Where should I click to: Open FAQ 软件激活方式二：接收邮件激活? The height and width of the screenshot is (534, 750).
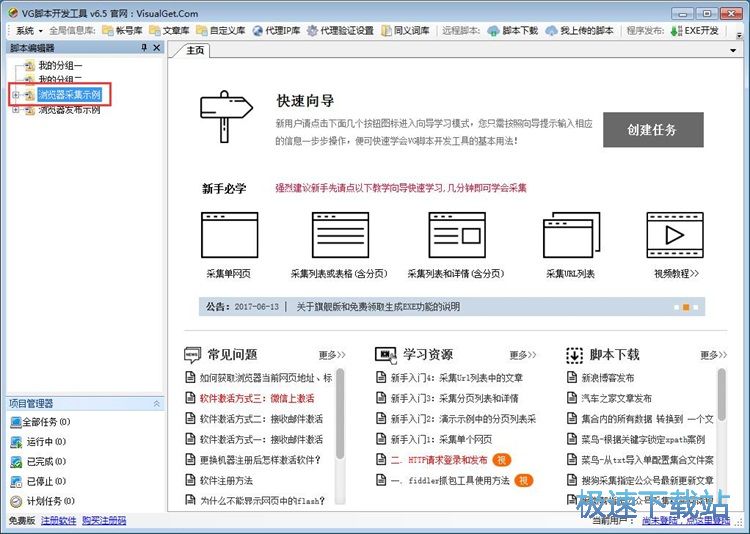coord(261,419)
